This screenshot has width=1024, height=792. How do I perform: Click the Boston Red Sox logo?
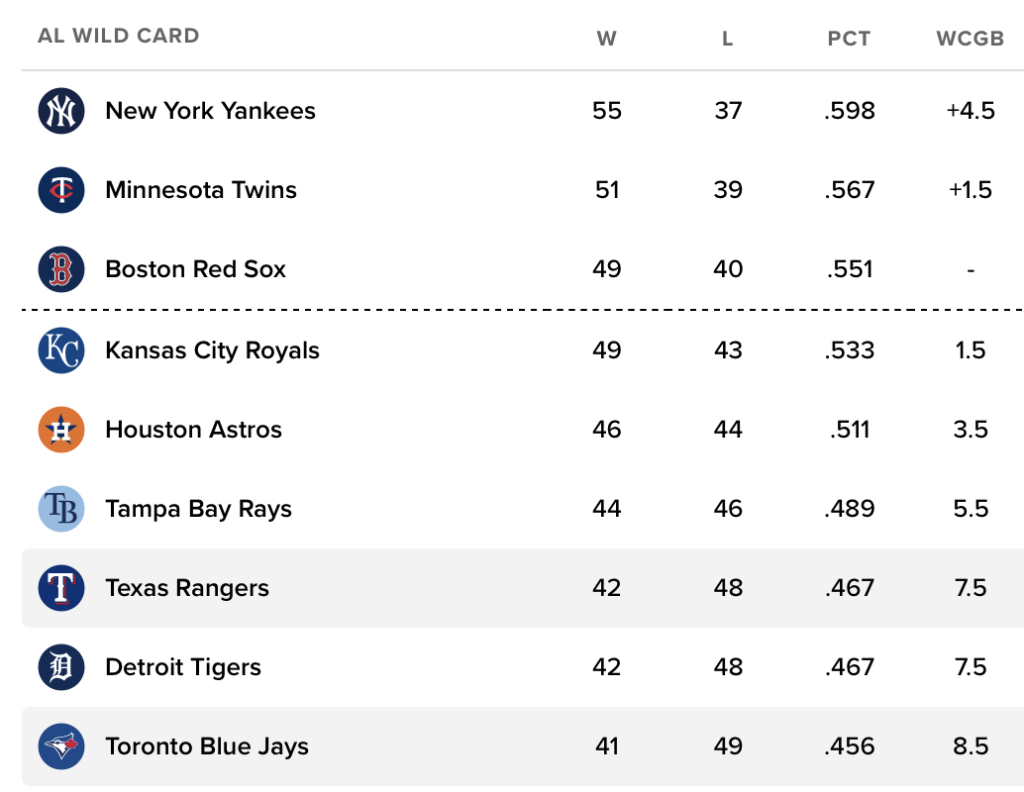point(61,269)
